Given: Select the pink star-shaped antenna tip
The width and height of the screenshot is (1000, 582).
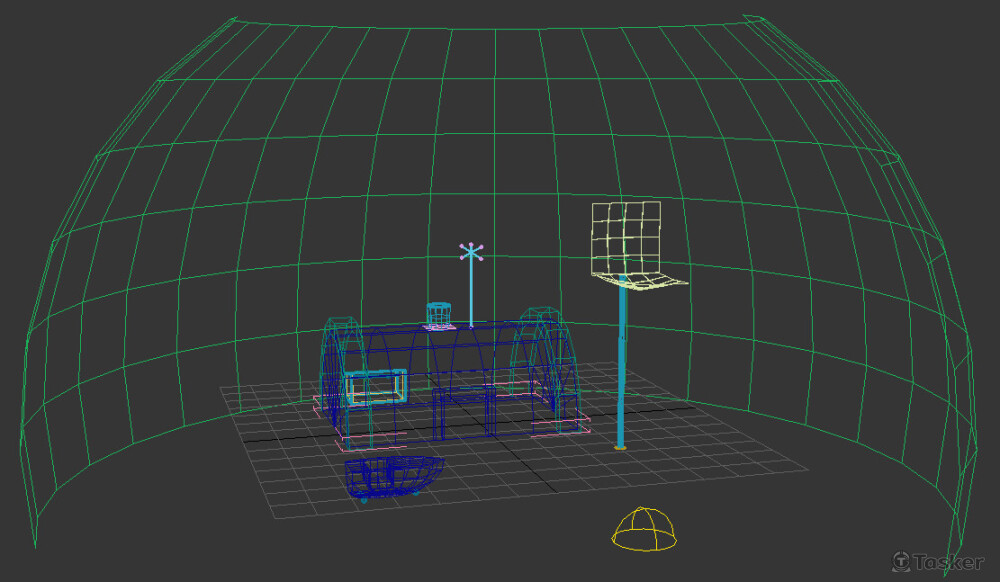Looking at the screenshot, I should pos(471,252).
